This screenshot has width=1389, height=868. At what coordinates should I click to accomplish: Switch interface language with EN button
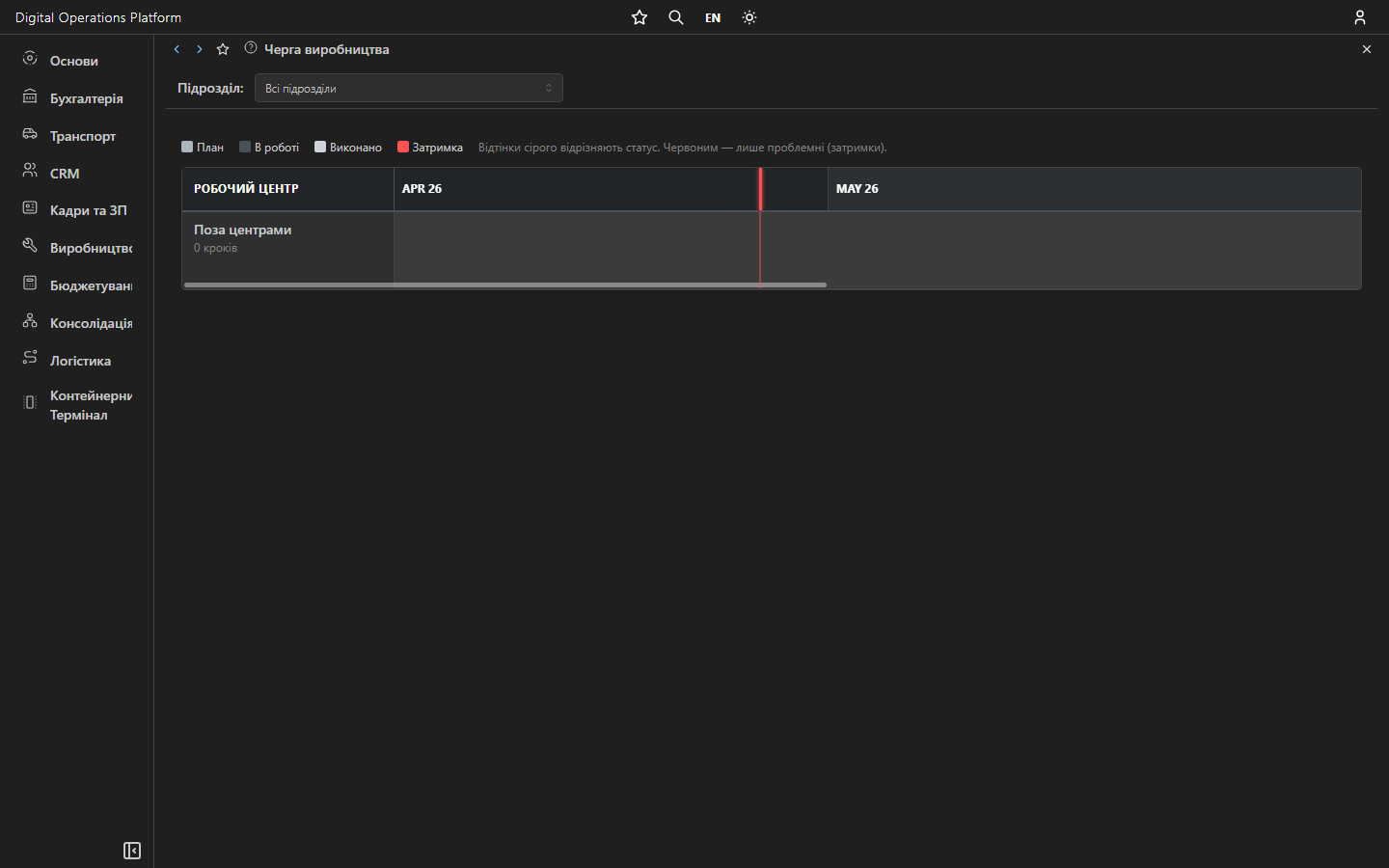[x=713, y=17]
